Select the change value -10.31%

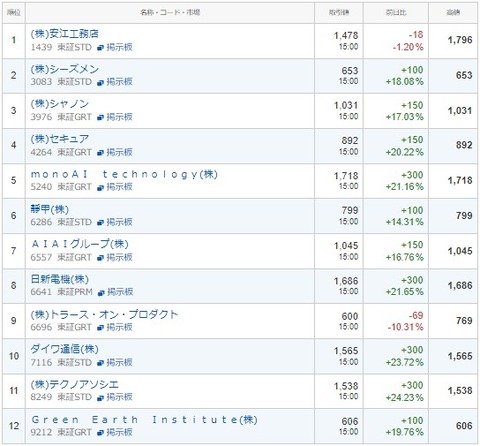(406, 327)
